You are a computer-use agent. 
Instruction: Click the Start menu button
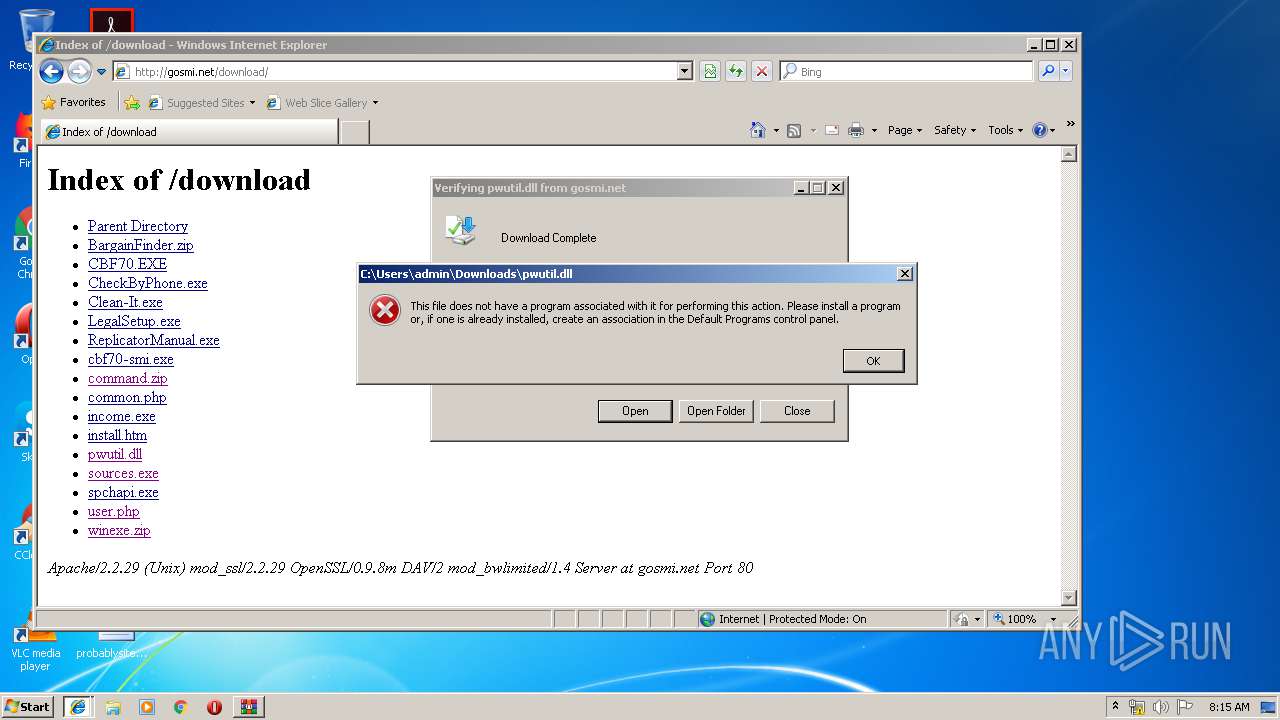coord(28,706)
